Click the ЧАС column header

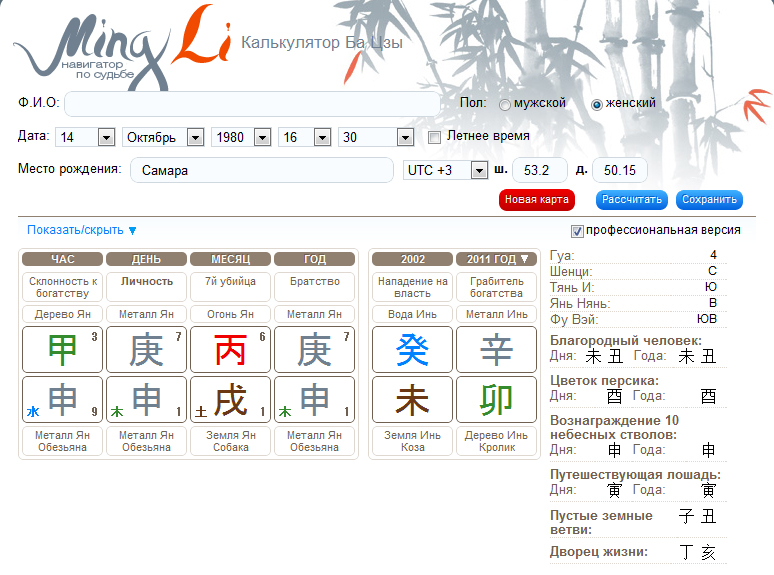point(62,259)
